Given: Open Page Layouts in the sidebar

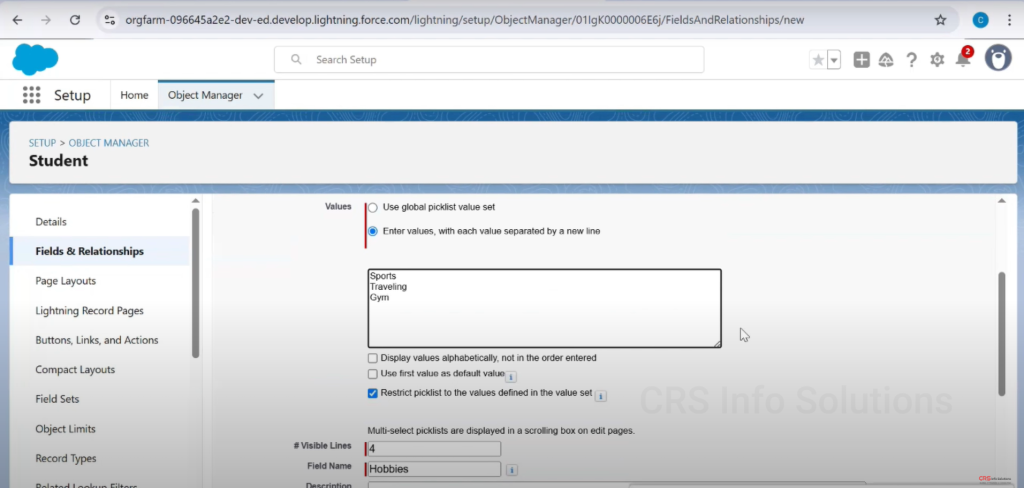Looking at the screenshot, I should point(66,281).
